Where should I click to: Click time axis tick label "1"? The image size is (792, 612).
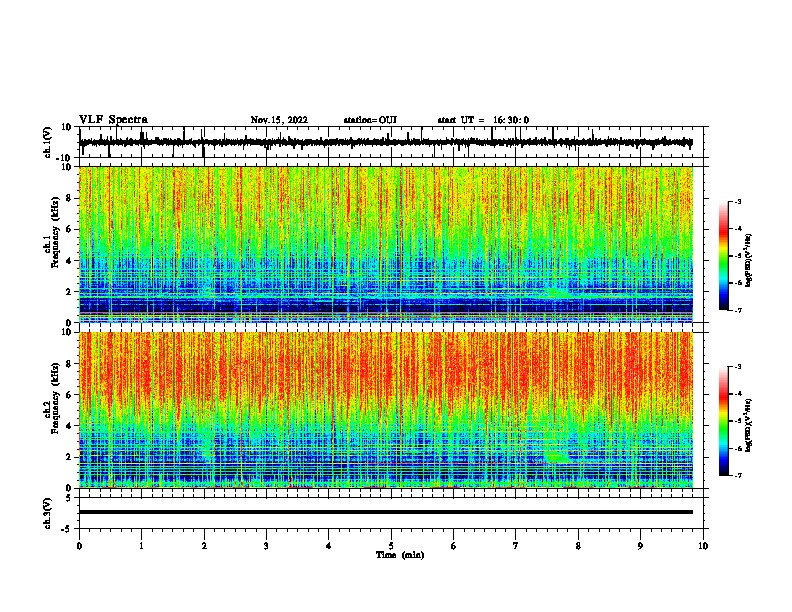(x=142, y=545)
